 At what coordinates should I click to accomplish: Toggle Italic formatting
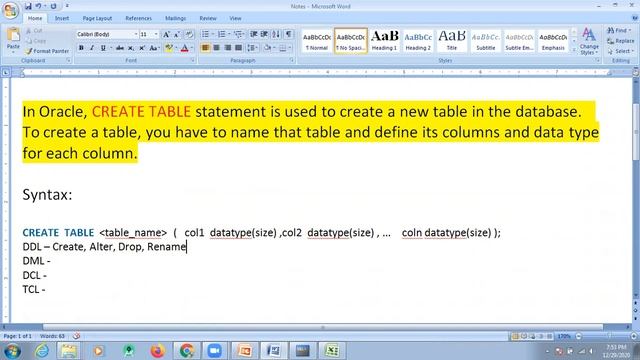92,48
